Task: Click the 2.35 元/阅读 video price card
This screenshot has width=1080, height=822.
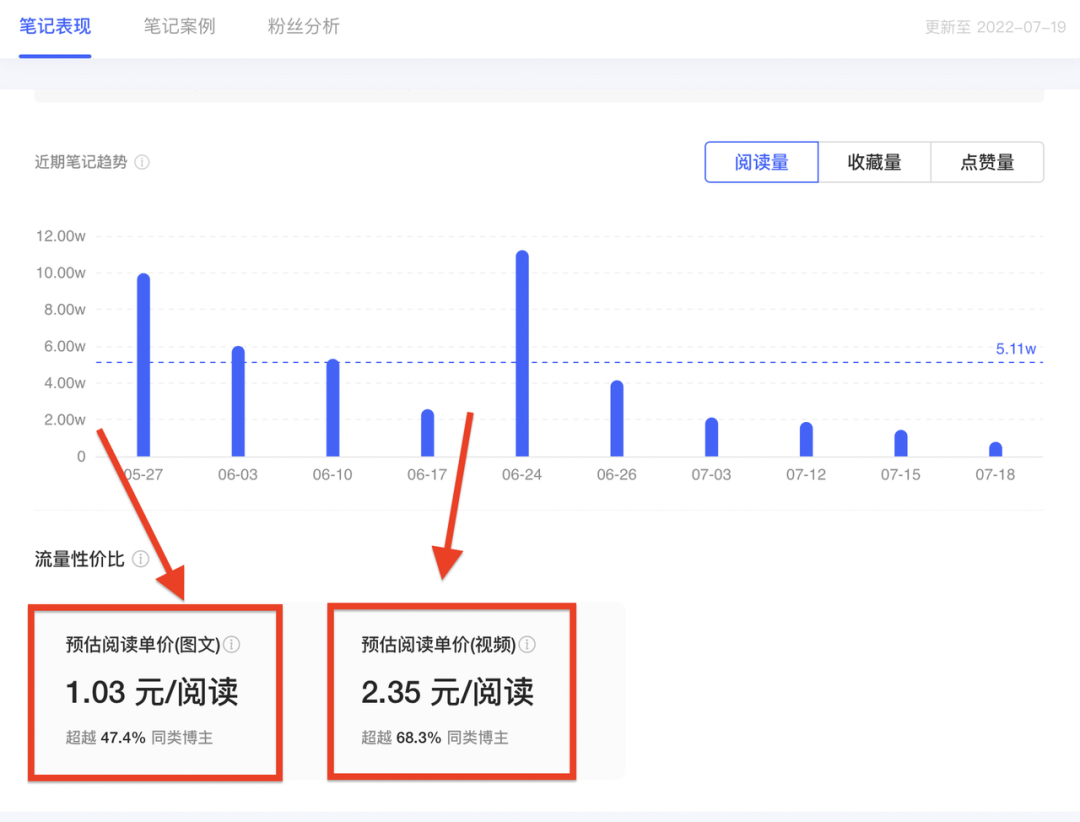Action: pos(452,690)
